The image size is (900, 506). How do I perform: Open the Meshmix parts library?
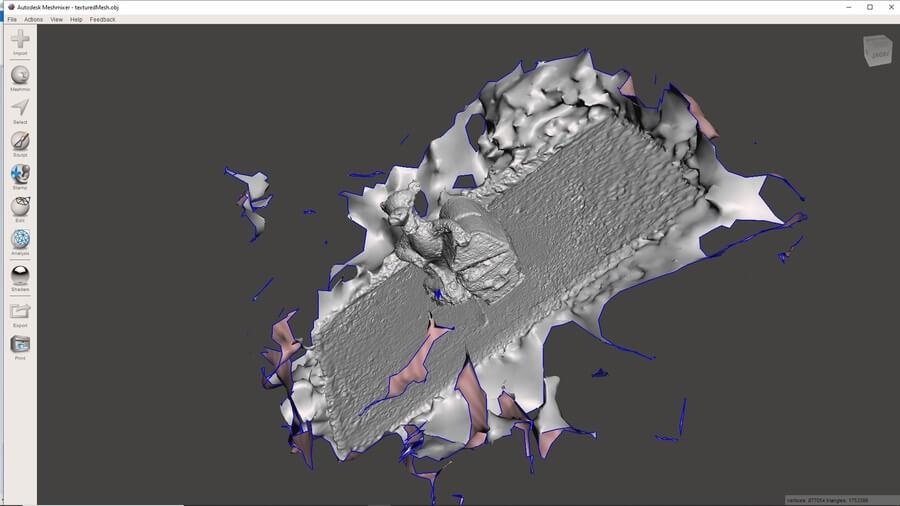pyautogui.click(x=20, y=75)
